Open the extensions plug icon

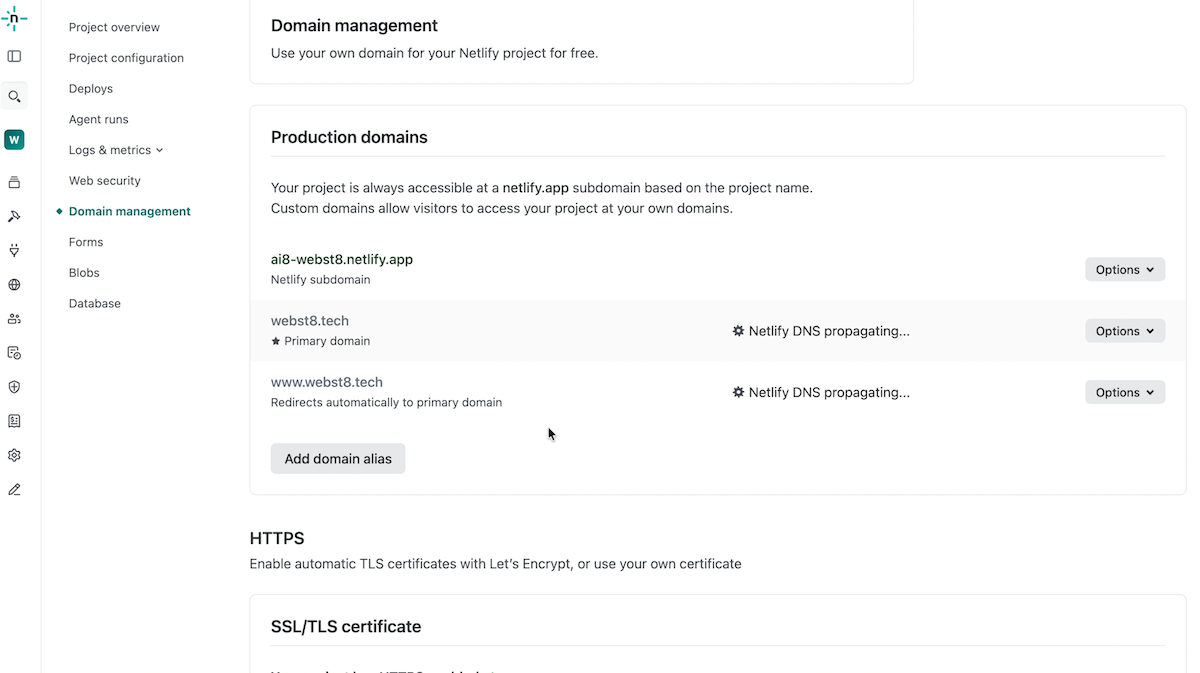click(14, 250)
